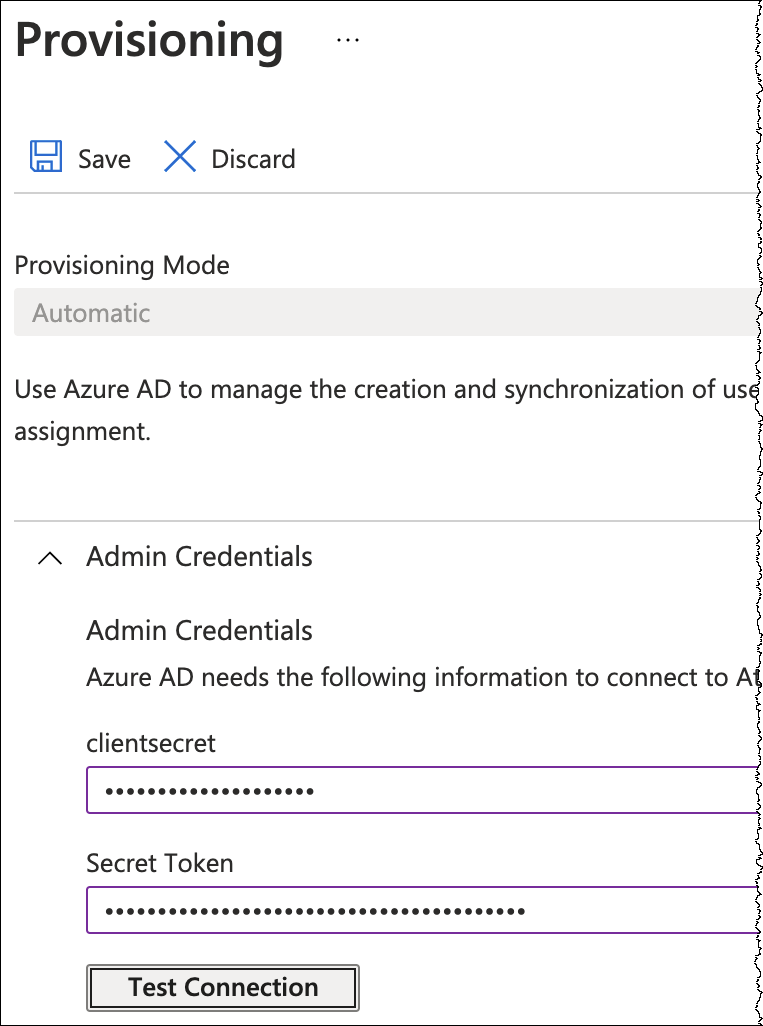Click the Save text in the toolbar
The width and height of the screenshot is (763, 1026).
tap(104, 159)
